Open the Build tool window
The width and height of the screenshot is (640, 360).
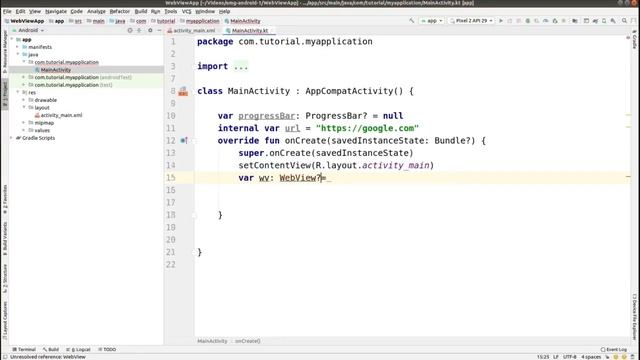coord(51,349)
